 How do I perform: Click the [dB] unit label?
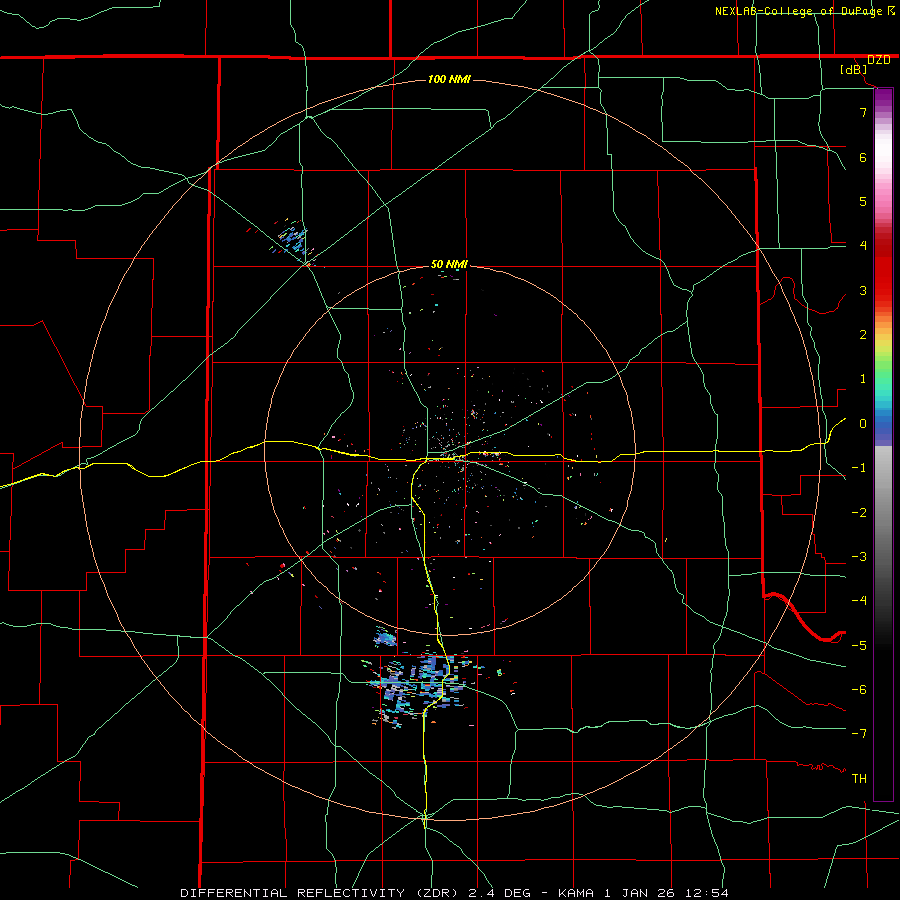(x=854, y=70)
